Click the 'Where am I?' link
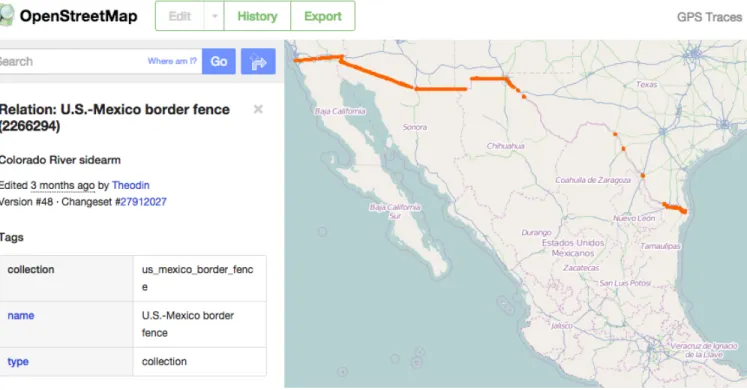The width and height of the screenshot is (747, 390). point(172,61)
